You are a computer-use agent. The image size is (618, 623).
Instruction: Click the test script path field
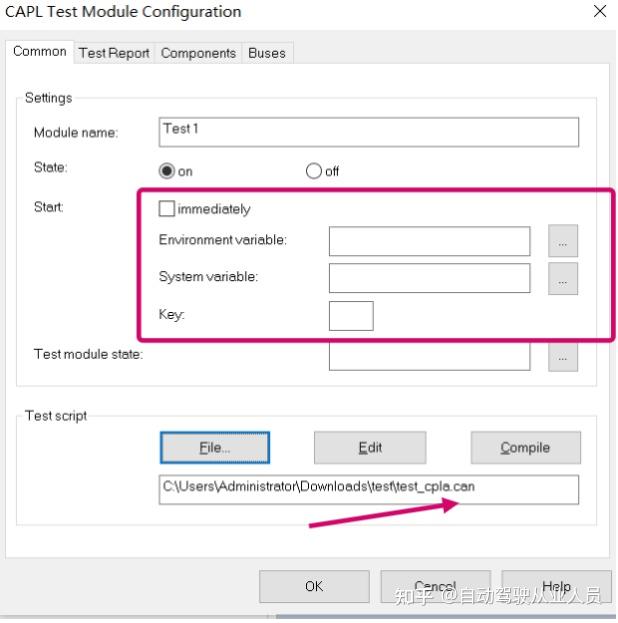click(x=369, y=489)
